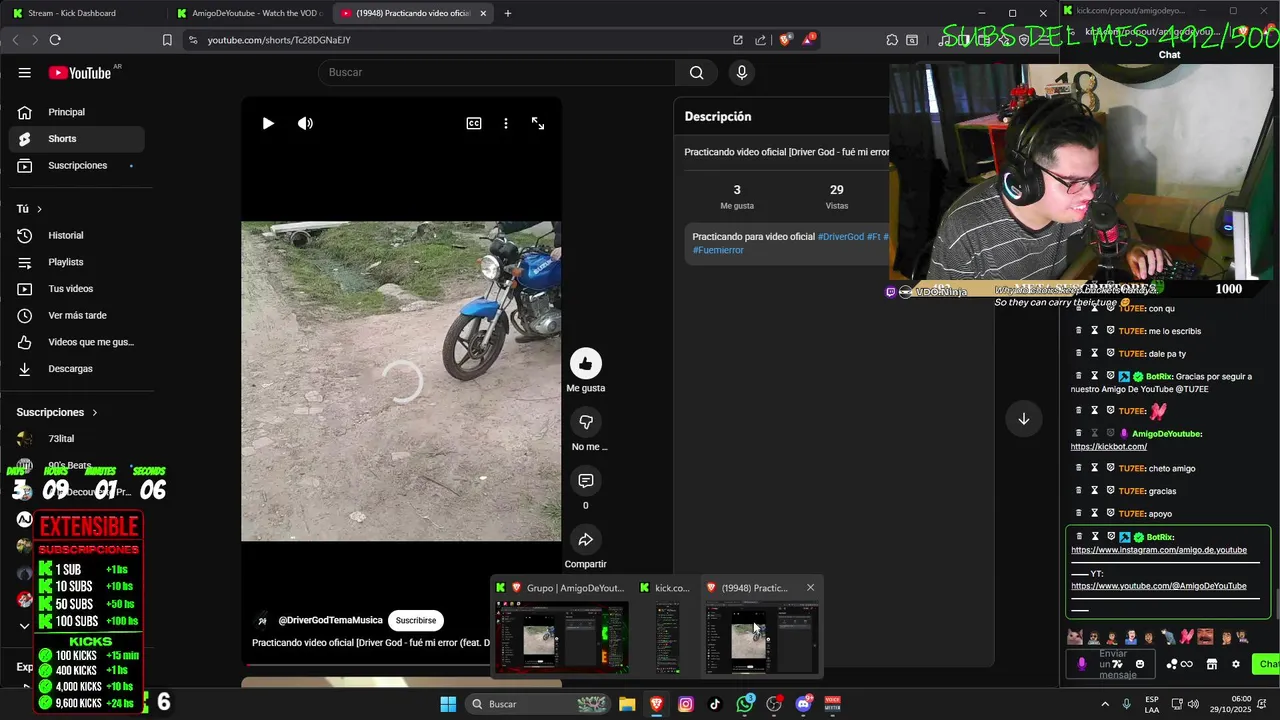Open the YouTube hamburger guide menu
Image resolution: width=1280 pixels, height=720 pixels.
click(x=24, y=72)
